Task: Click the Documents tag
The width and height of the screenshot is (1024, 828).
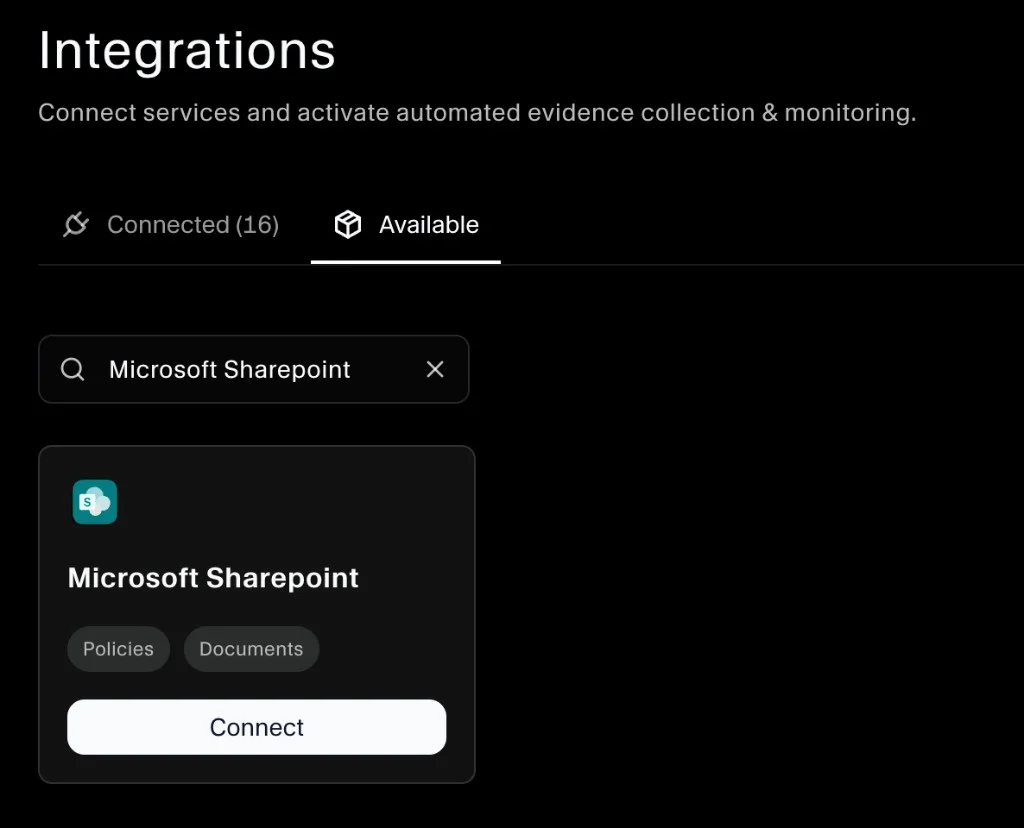Action: click(251, 648)
